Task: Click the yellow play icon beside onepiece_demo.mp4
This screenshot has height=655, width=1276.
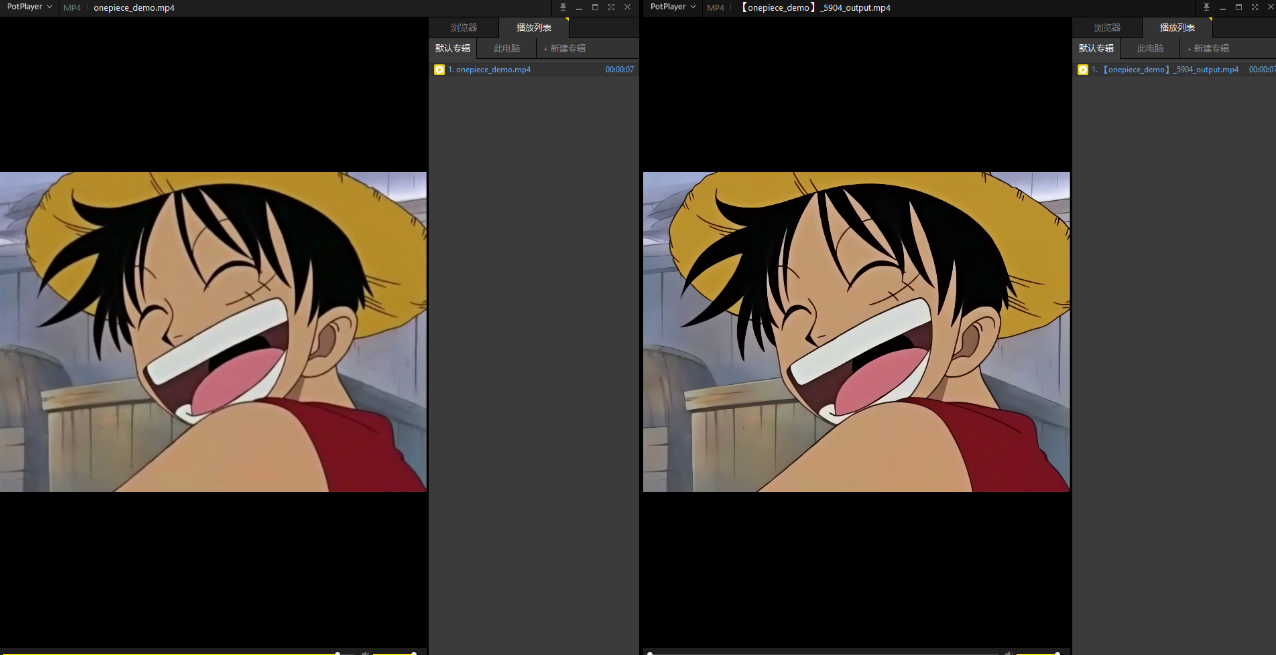Action: click(x=439, y=70)
